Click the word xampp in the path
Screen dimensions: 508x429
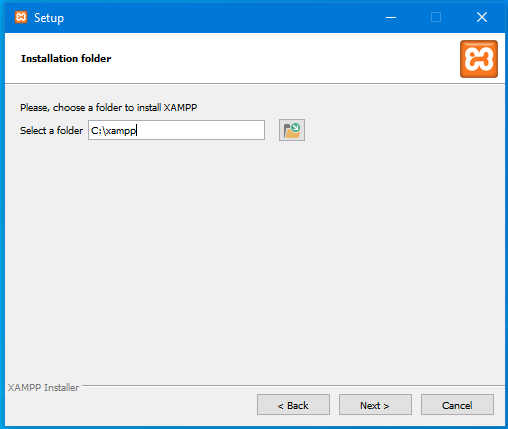point(121,131)
